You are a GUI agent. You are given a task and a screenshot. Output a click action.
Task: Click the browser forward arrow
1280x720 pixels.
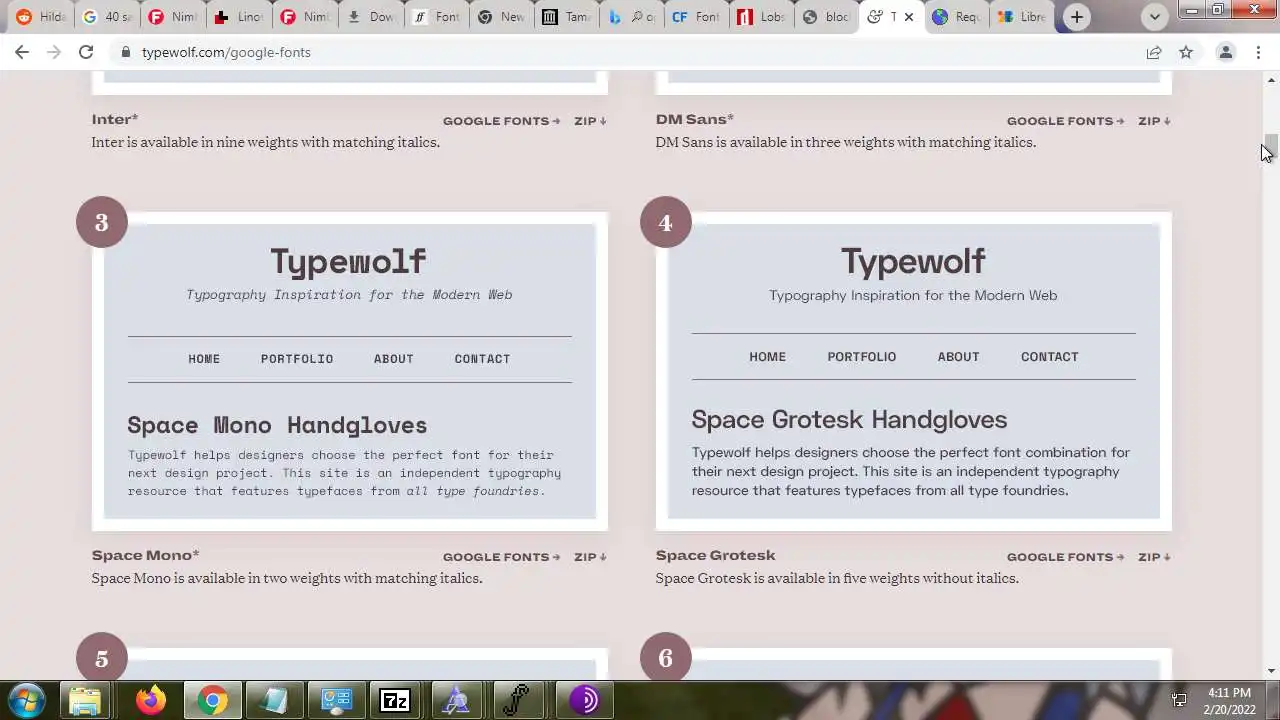(54, 52)
